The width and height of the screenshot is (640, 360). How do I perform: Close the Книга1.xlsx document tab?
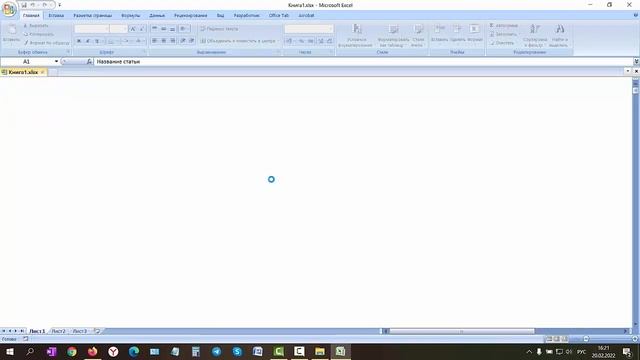pos(42,72)
